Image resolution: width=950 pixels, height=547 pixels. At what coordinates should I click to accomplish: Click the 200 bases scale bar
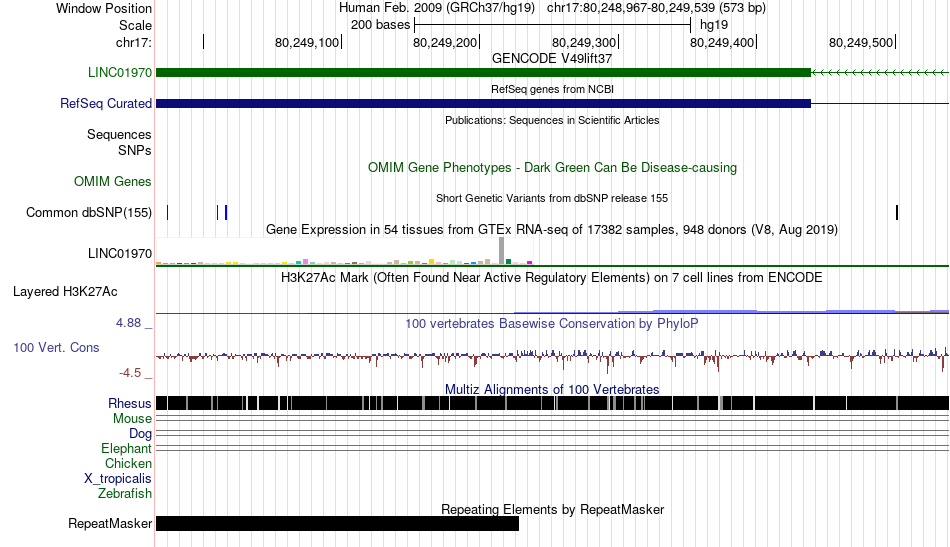pos(552,25)
